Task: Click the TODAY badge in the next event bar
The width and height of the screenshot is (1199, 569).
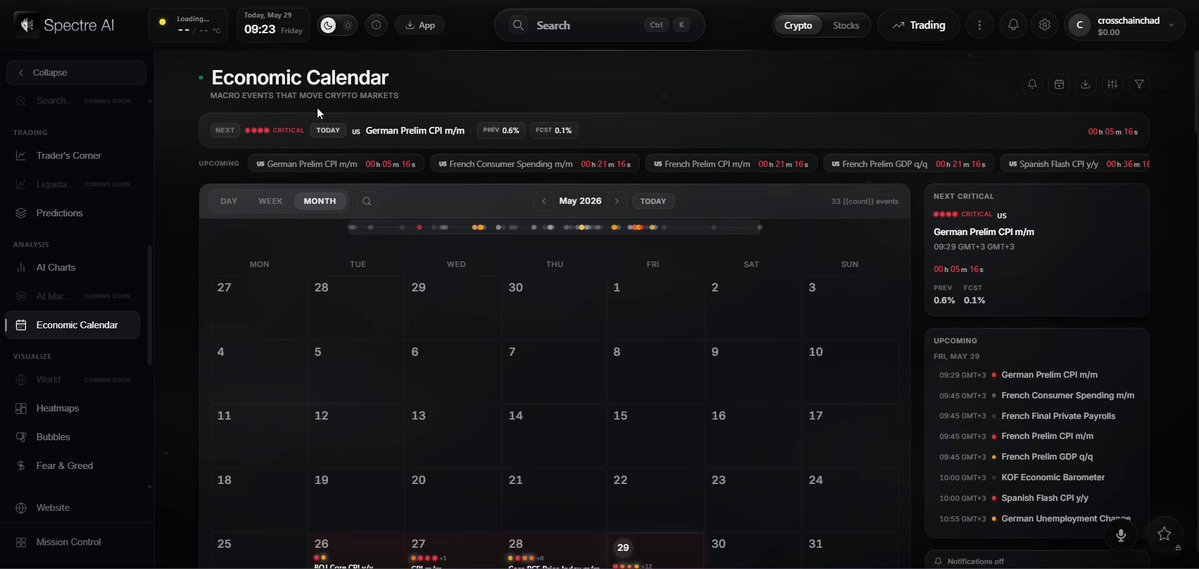Action: tap(328, 130)
